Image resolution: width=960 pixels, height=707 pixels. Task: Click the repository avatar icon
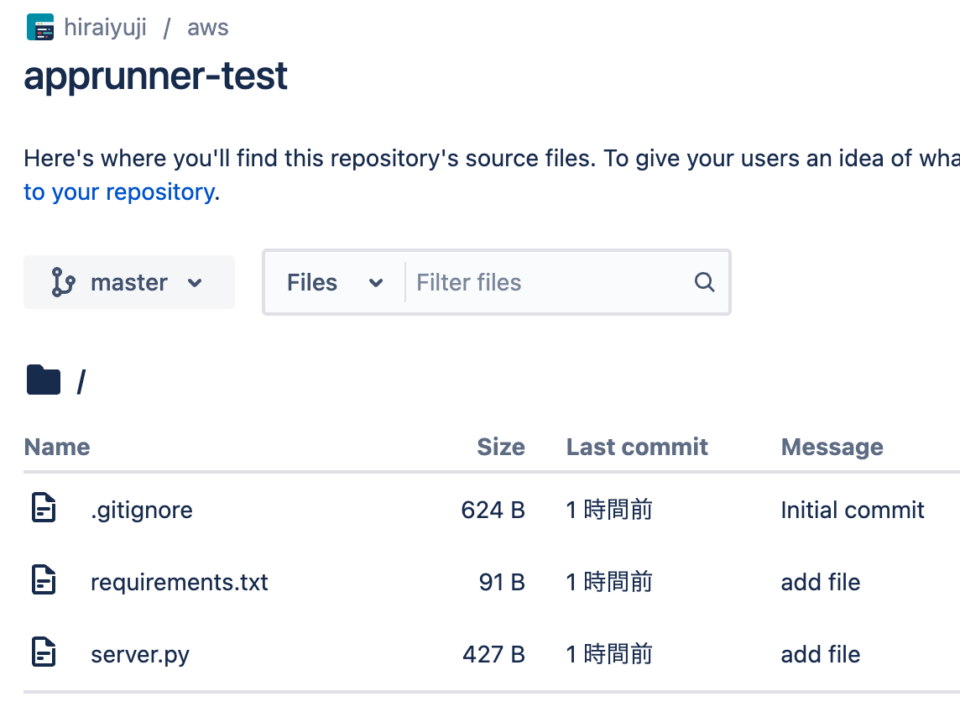point(40,26)
